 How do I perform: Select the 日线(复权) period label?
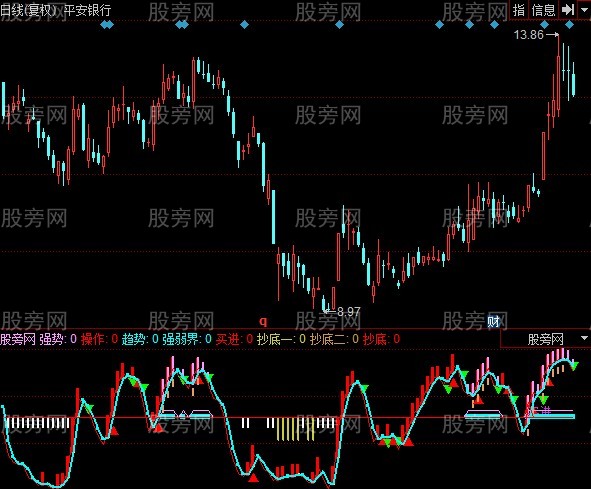[29, 10]
